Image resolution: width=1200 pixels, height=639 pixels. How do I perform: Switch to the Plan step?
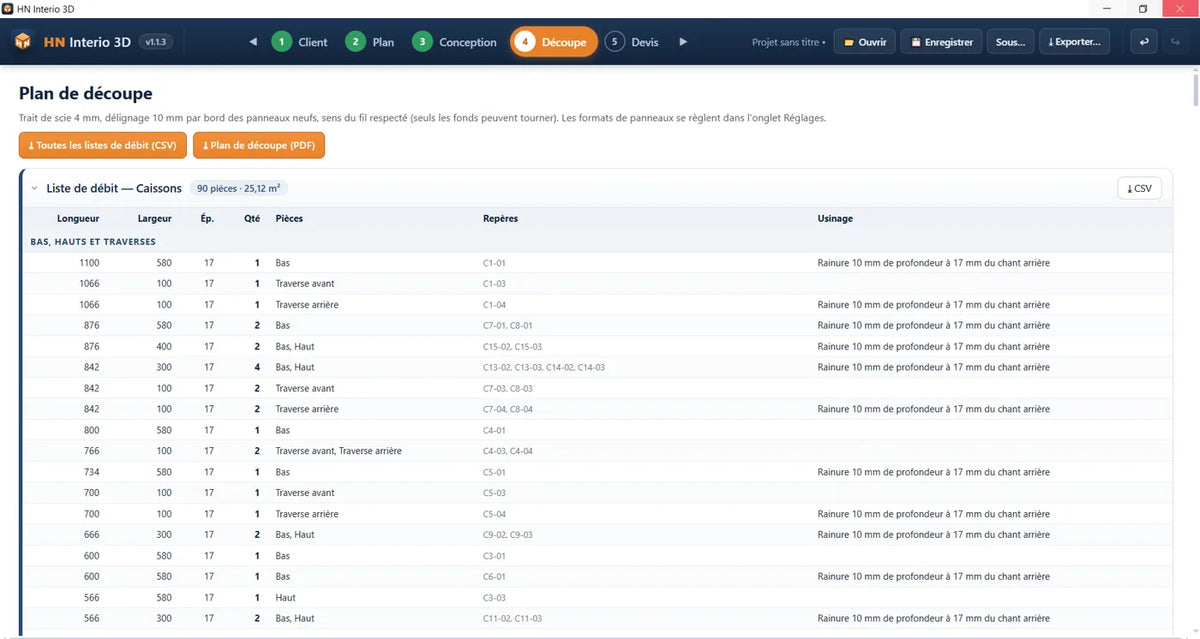(x=370, y=42)
